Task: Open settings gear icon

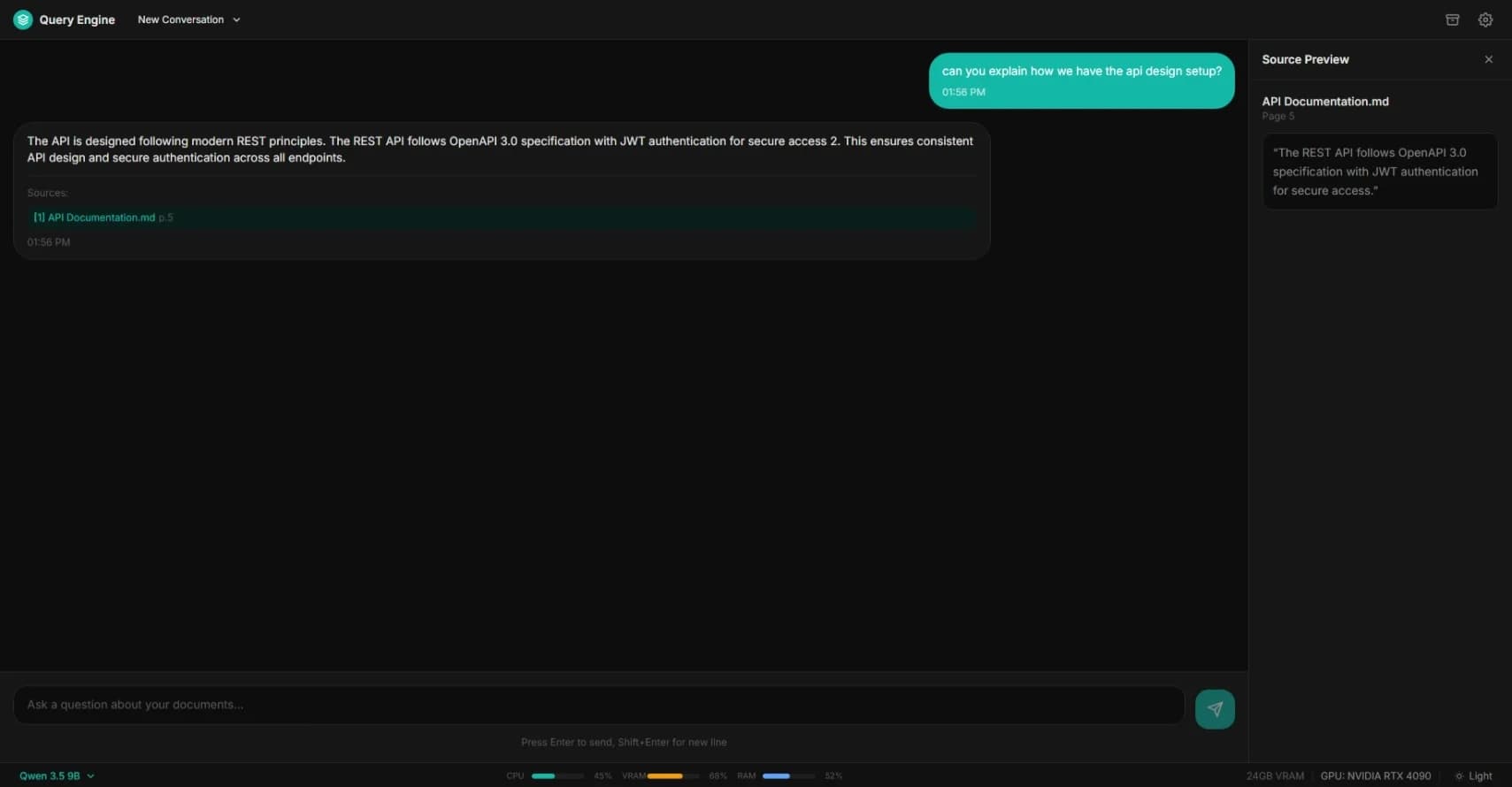Action: pos(1485,19)
